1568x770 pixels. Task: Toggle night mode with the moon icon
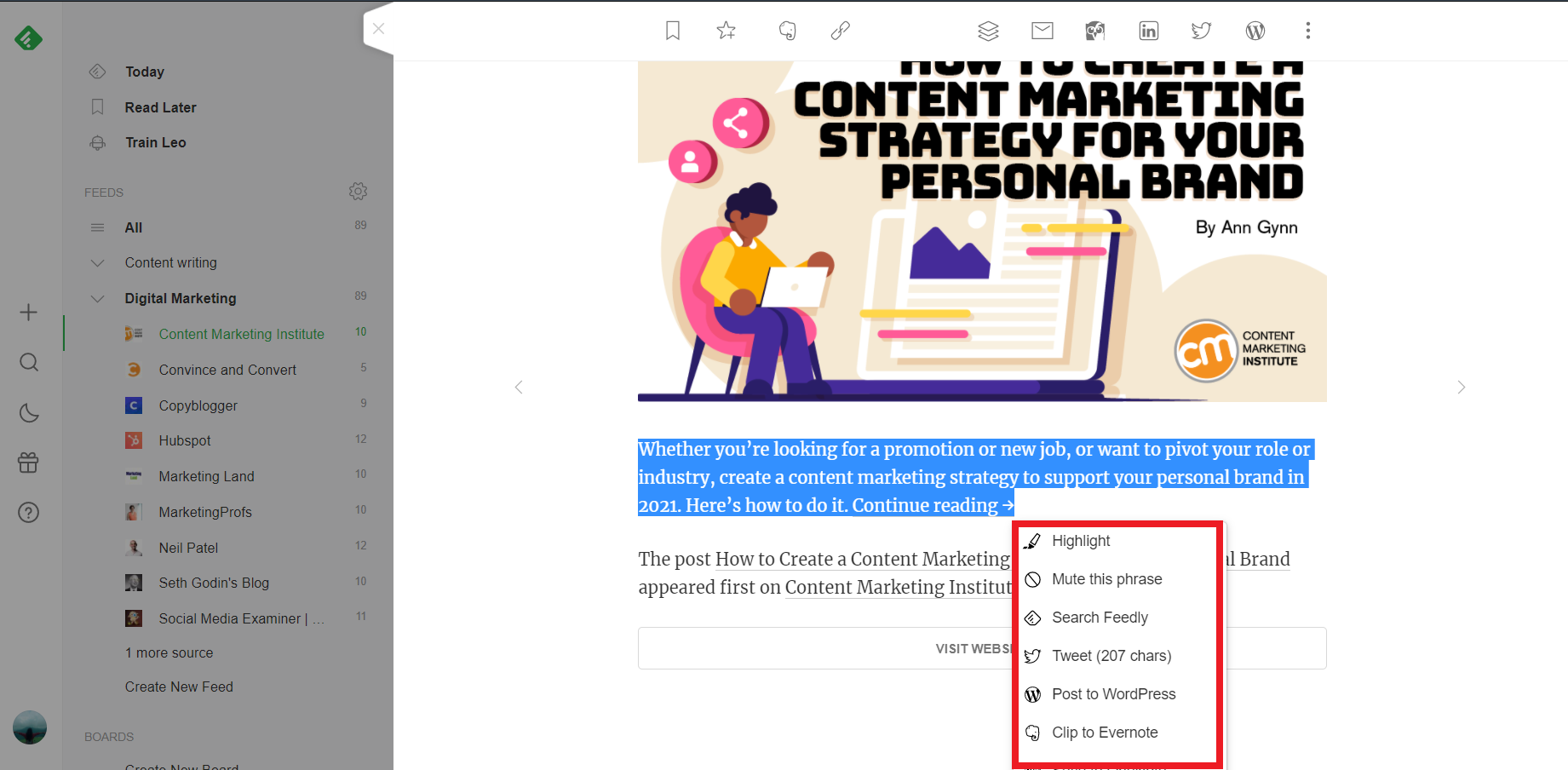[x=29, y=413]
